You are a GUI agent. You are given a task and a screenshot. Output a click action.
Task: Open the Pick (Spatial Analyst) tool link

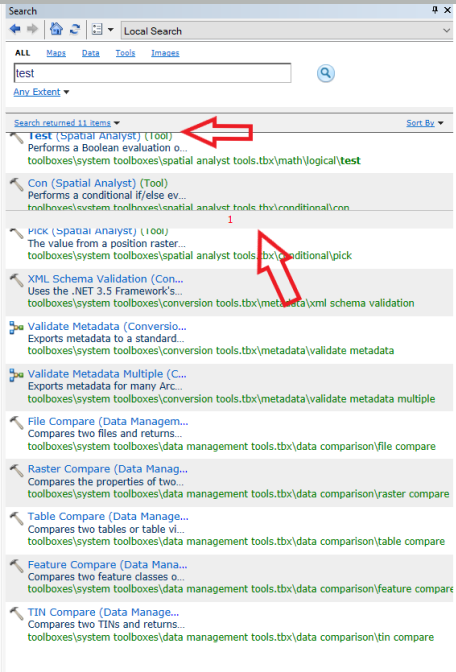tap(98, 231)
